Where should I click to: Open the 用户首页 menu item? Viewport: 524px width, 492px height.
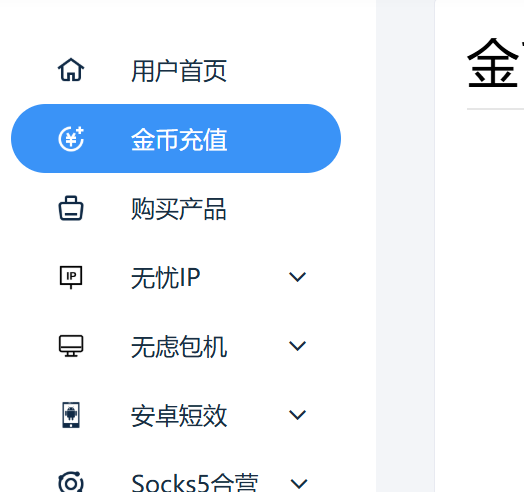click(179, 71)
